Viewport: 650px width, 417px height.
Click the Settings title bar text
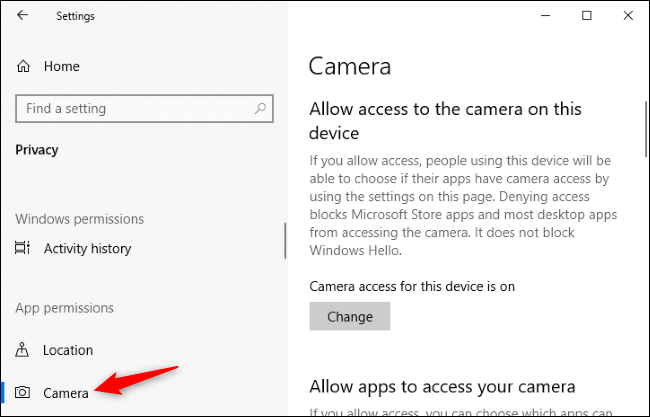tap(78, 16)
